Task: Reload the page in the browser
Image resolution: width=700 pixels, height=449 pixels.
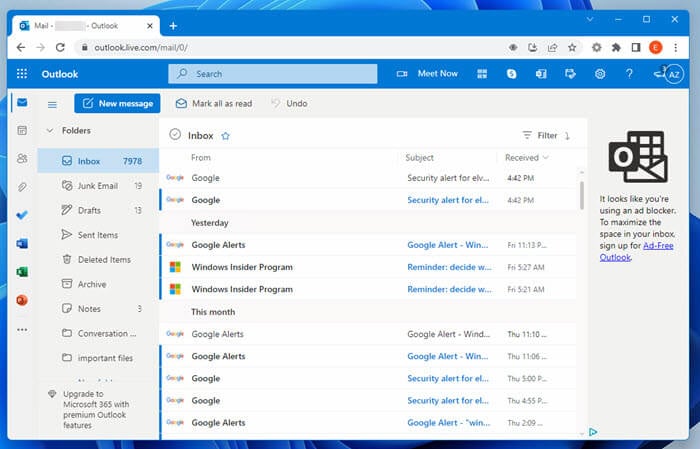Action: pyautogui.click(x=60, y=47)
